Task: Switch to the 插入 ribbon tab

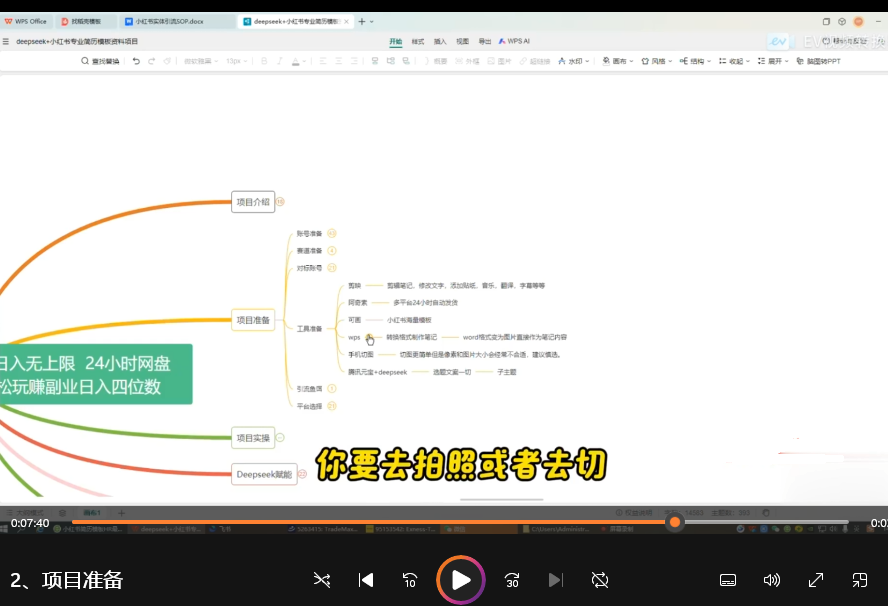Action: click(x=440, y=41)
